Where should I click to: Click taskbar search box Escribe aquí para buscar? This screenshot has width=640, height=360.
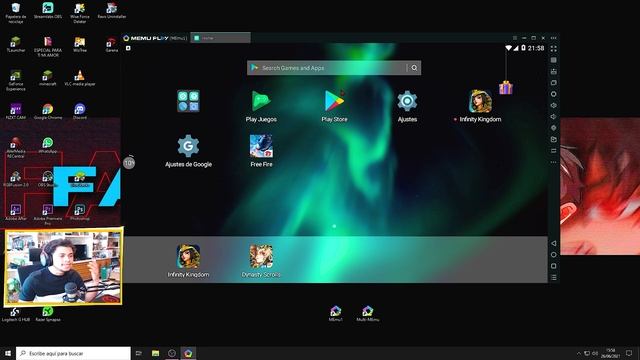[x=73, y=353]
